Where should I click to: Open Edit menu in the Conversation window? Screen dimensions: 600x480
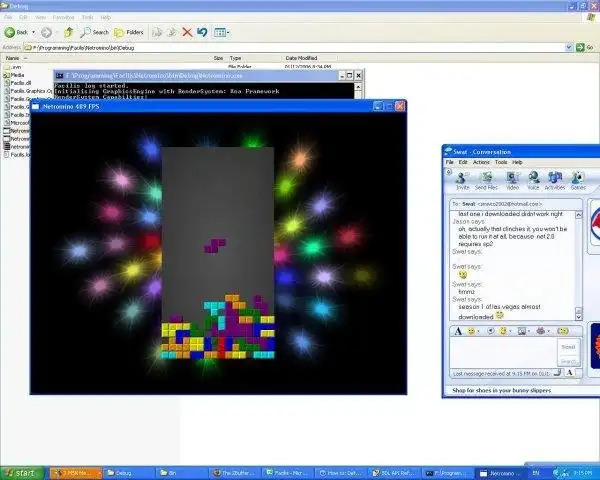pyautogui.click(x=463, y=162)
